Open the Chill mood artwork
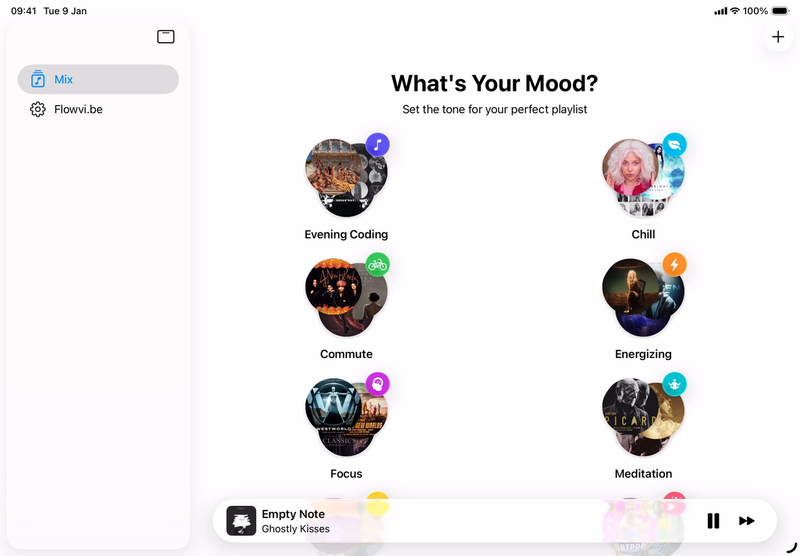 [x=643, y=178]
